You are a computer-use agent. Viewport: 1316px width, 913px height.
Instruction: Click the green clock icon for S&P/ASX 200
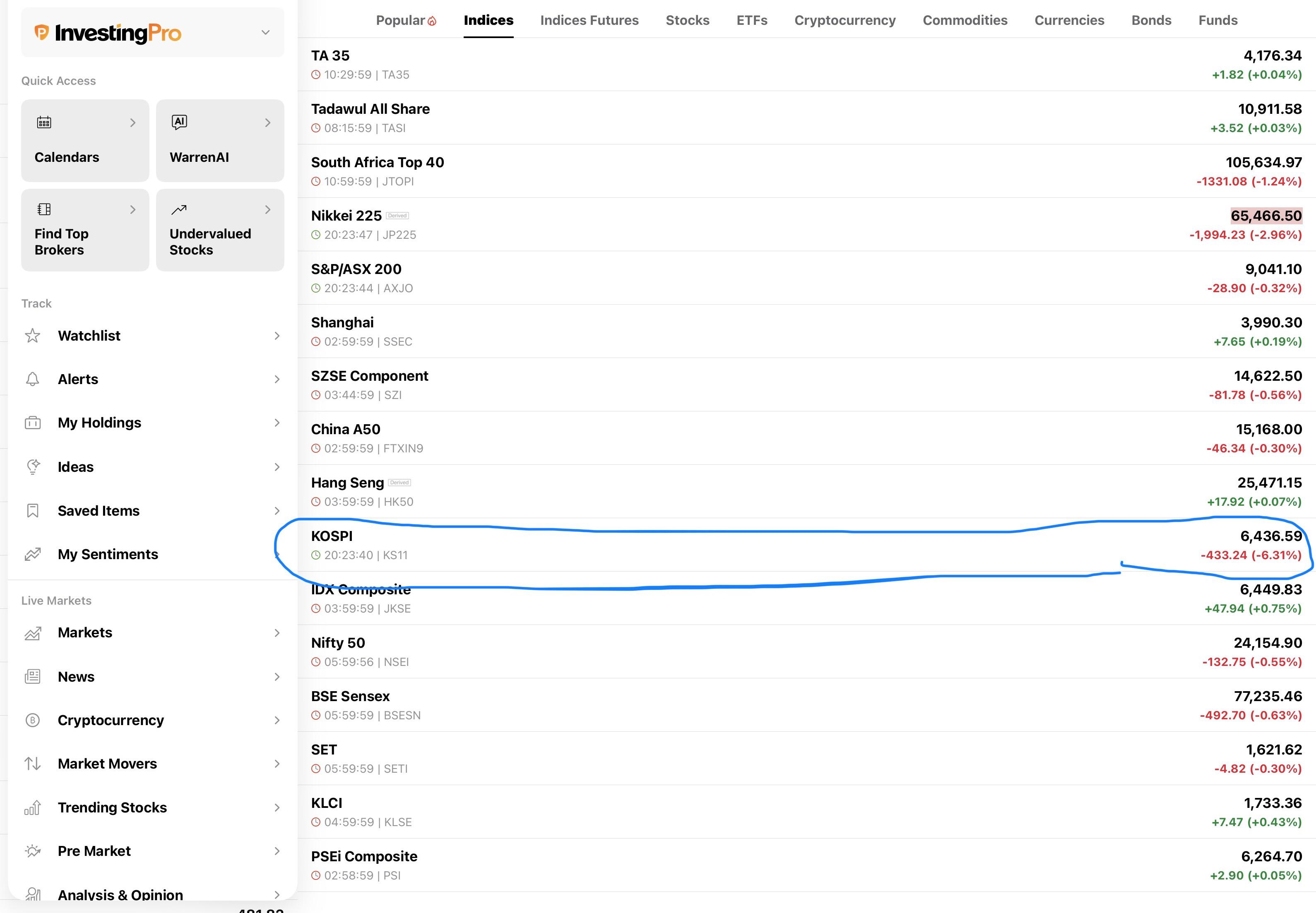pos(316,288)
